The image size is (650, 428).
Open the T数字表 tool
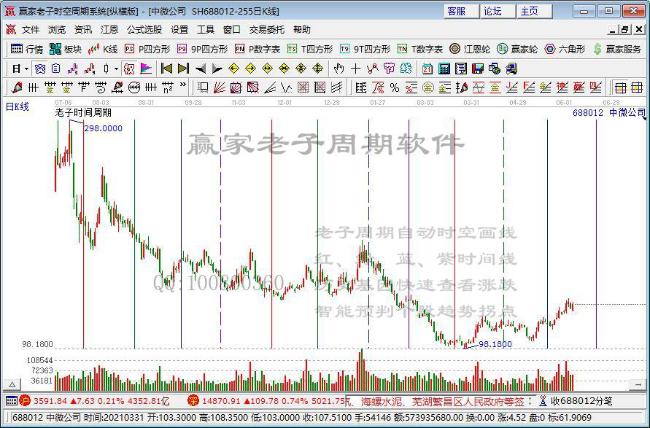(x=420, y=49)
